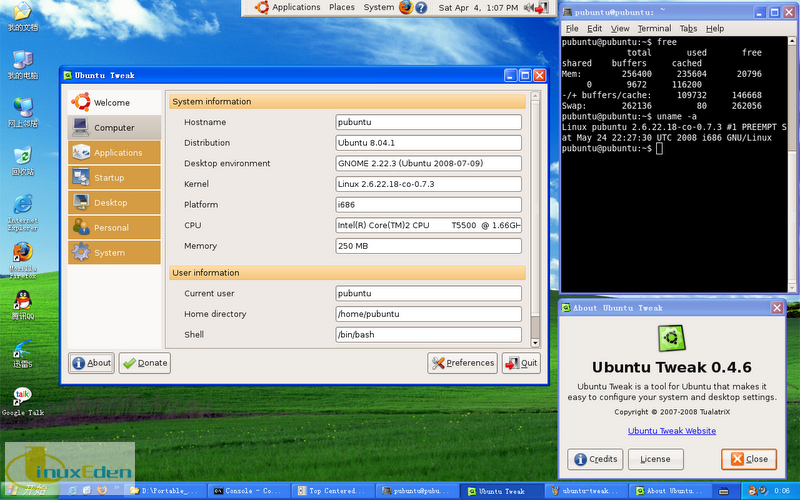
Task: Open the Recycle Bin desktop icon
Action: tap(22, 161)
